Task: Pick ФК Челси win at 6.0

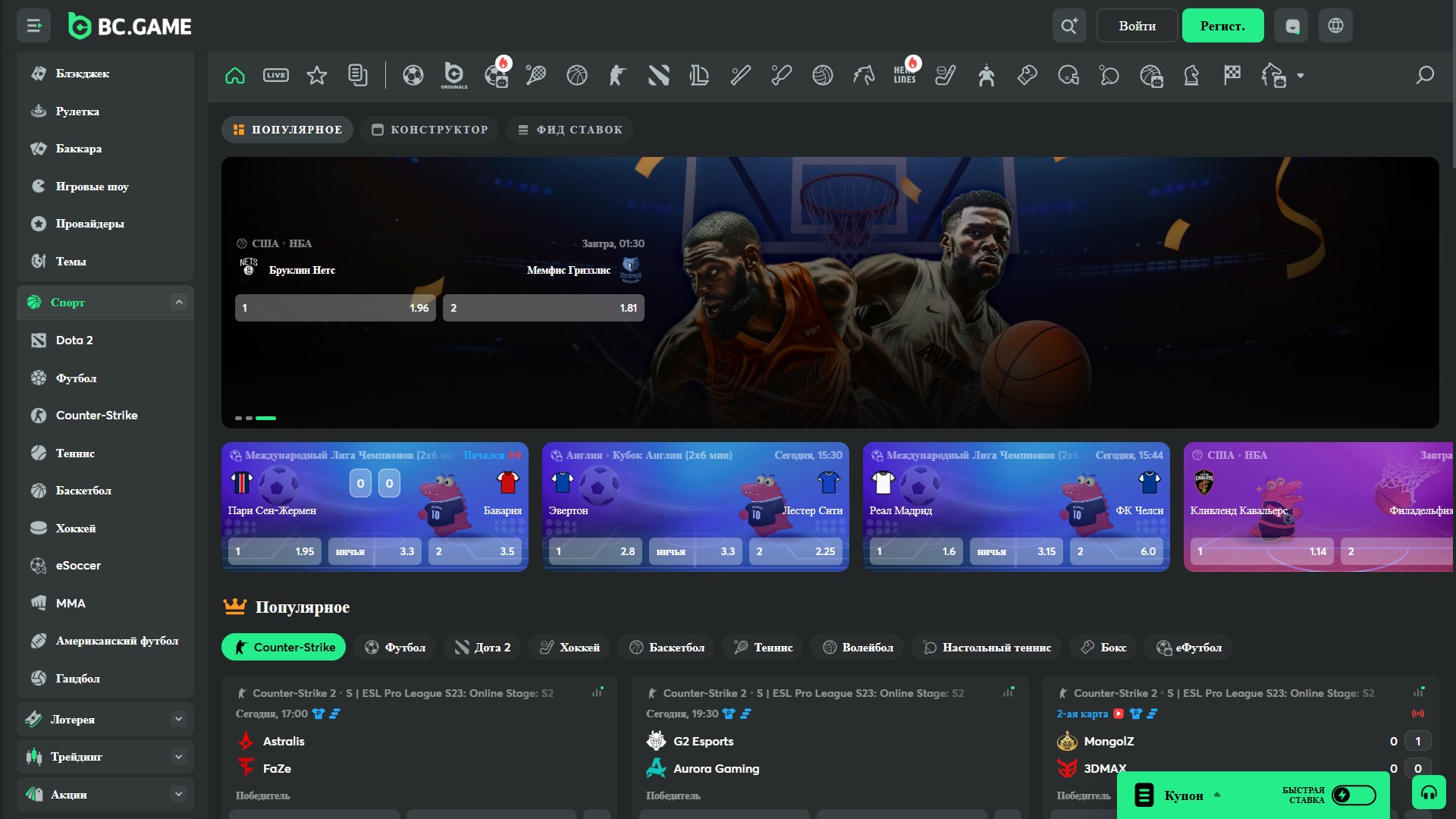Action: (x=1116, y=551)
